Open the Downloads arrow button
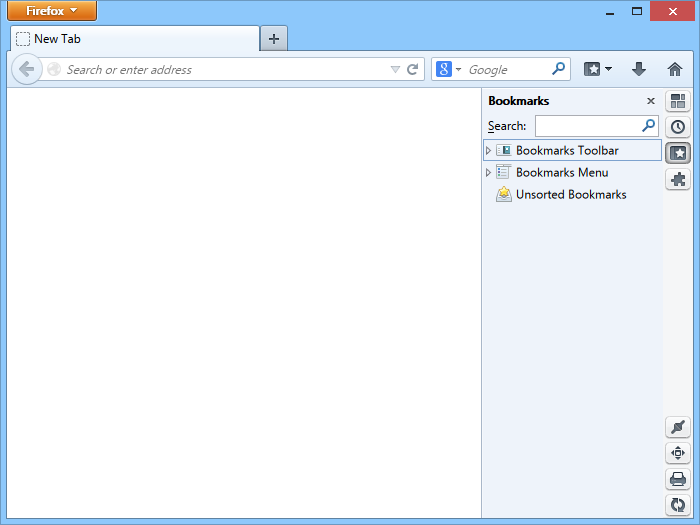This screenshot has height=525, width=700. [x=639, y=70]
